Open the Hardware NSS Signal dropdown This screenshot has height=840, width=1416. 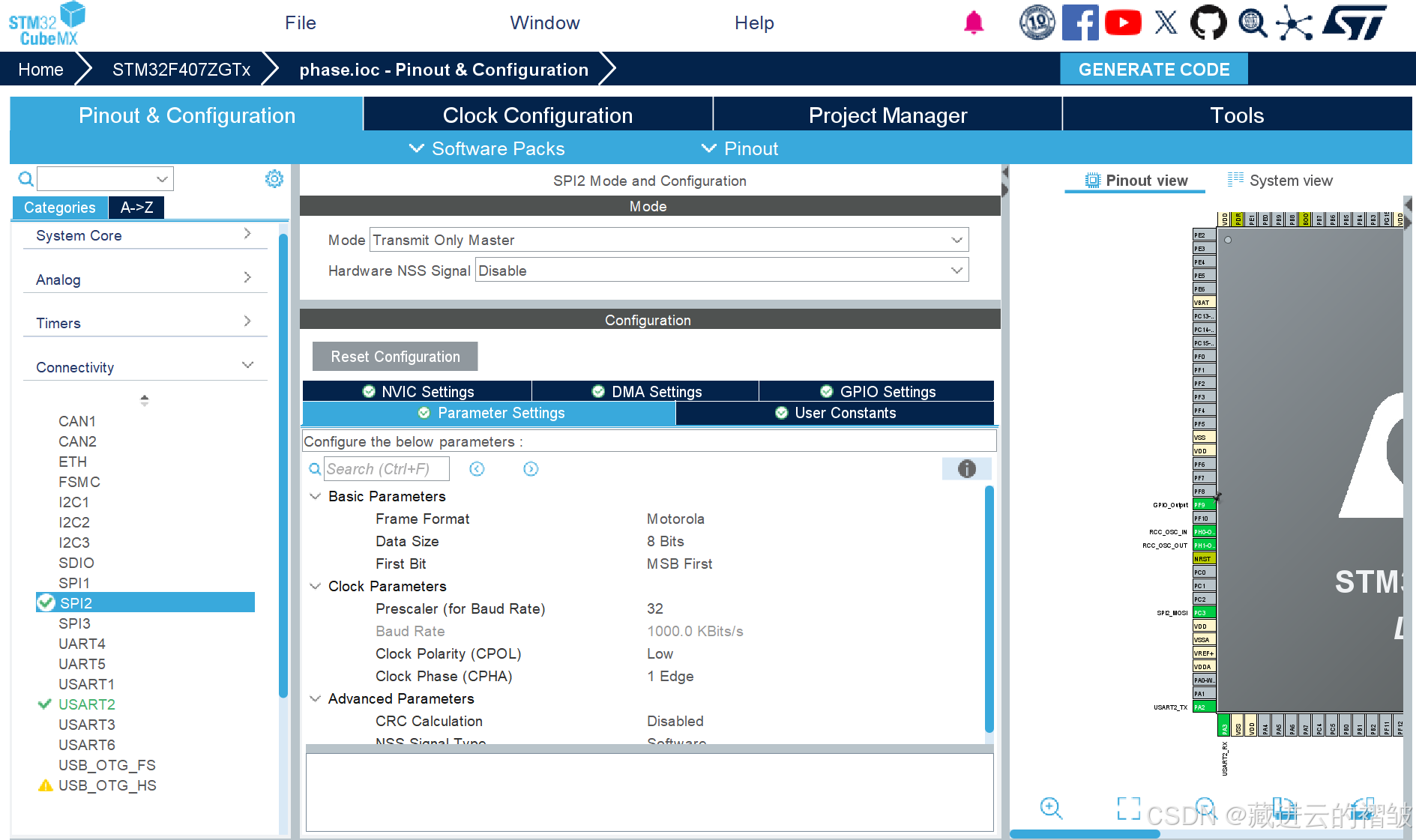(x=722, y=271)
